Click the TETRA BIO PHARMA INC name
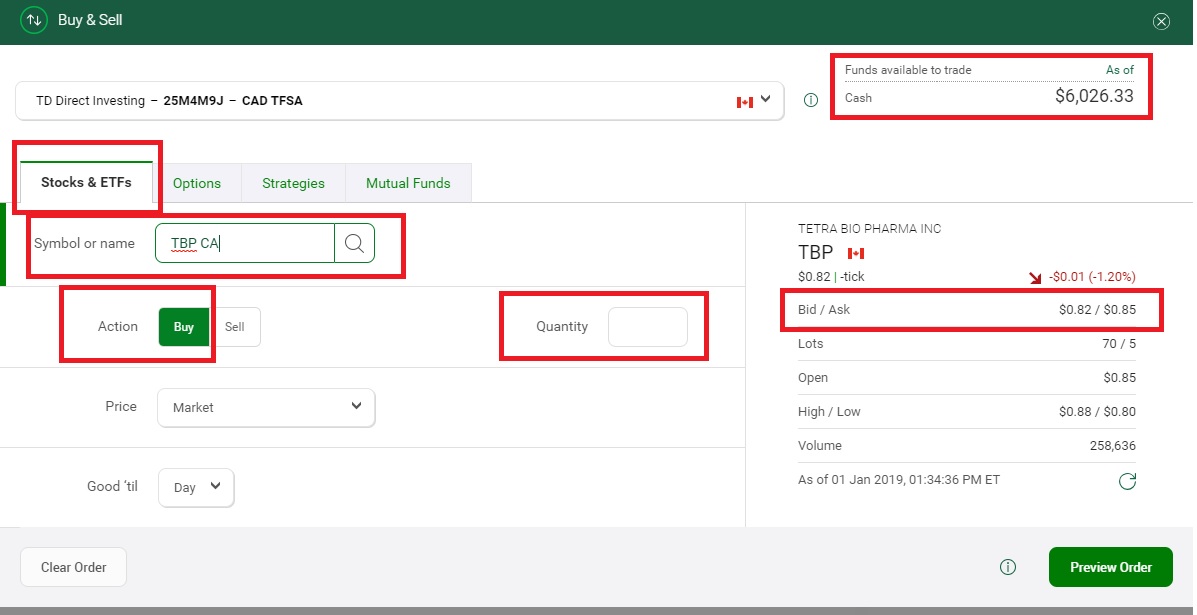Screen dimensions: 1197x615 click(870, 228)
